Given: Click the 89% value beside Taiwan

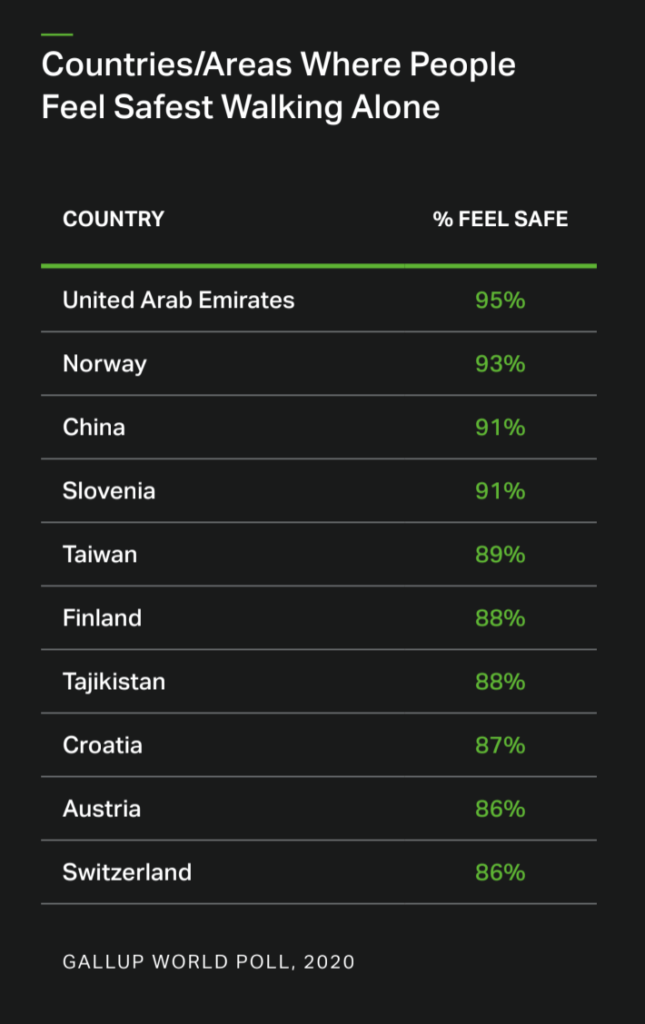Looking at the screenshot, I should pyautogui.click(x=500, y=554).
